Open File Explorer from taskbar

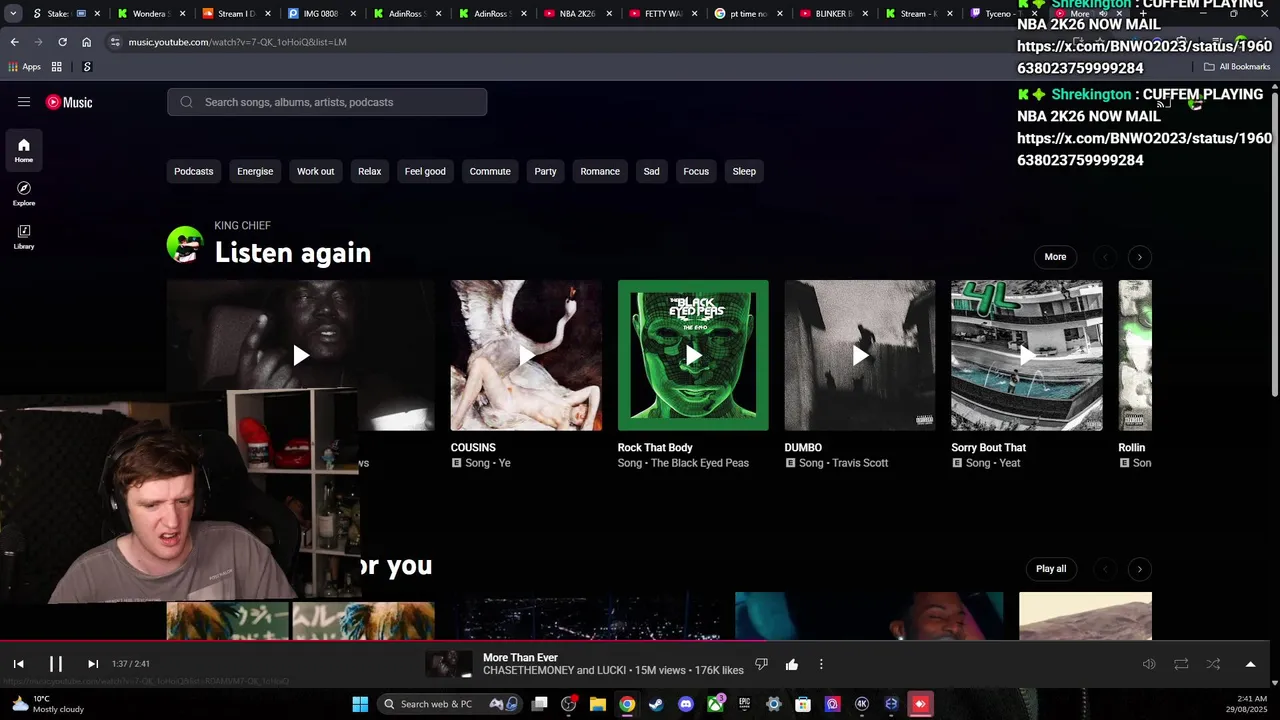click(x=597, y=704)
